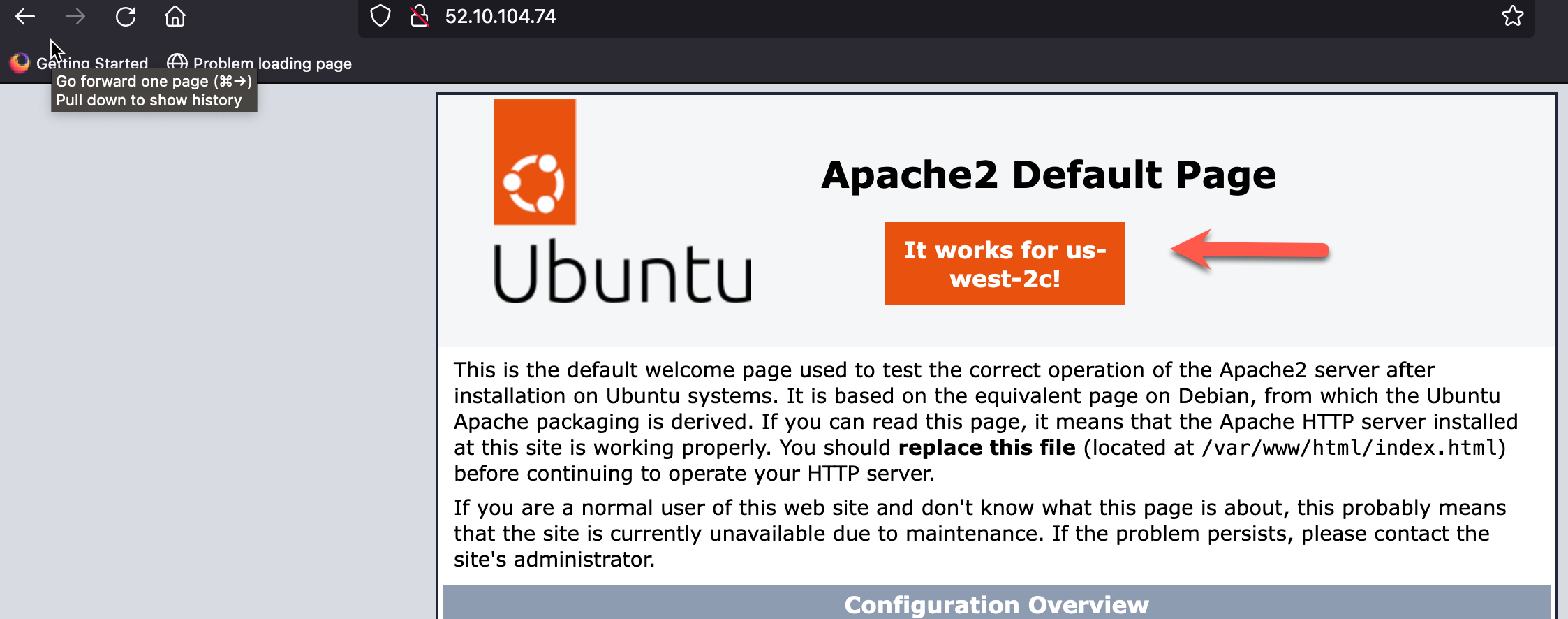The image size is (1568, 619).
Task: Open the tracking protection shield icon
Action: [380, 16]
